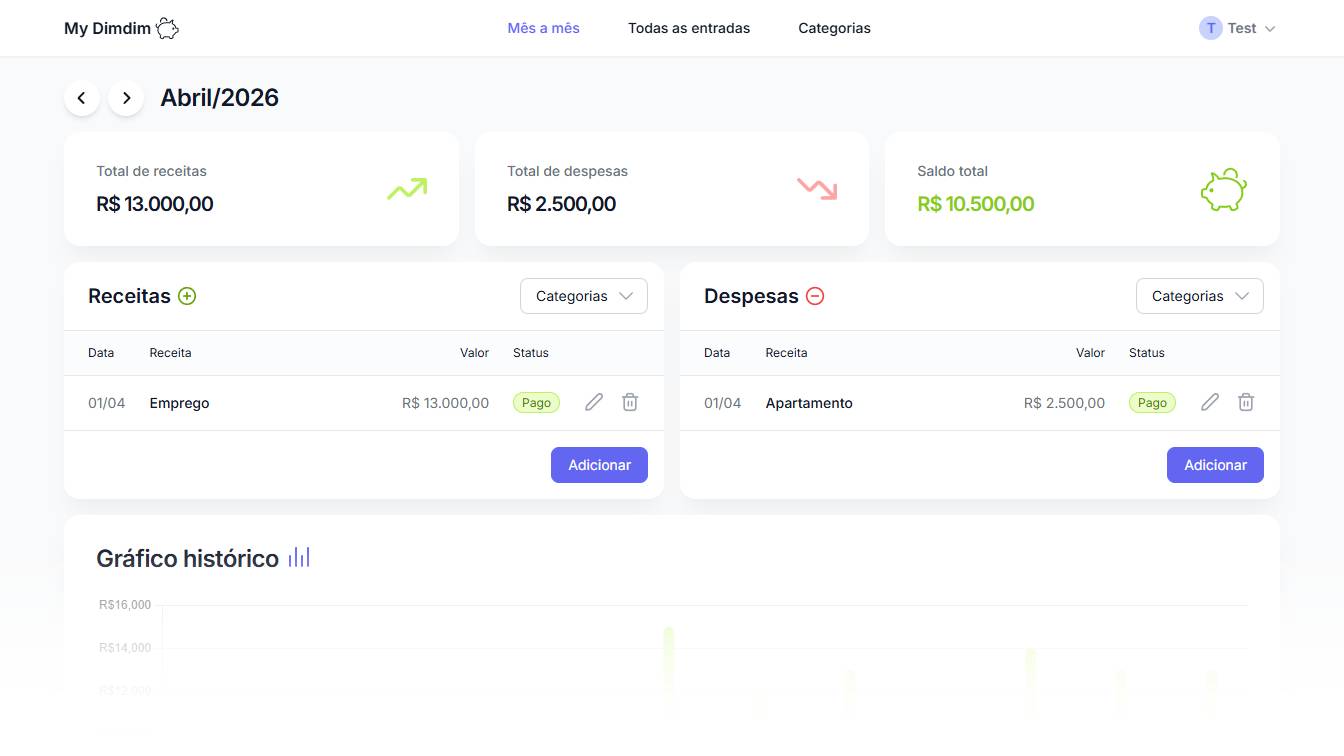This screenshot has height=756, width=1344.
Task: Click the green plus icon beside Receitas
Action: [187, 296]
